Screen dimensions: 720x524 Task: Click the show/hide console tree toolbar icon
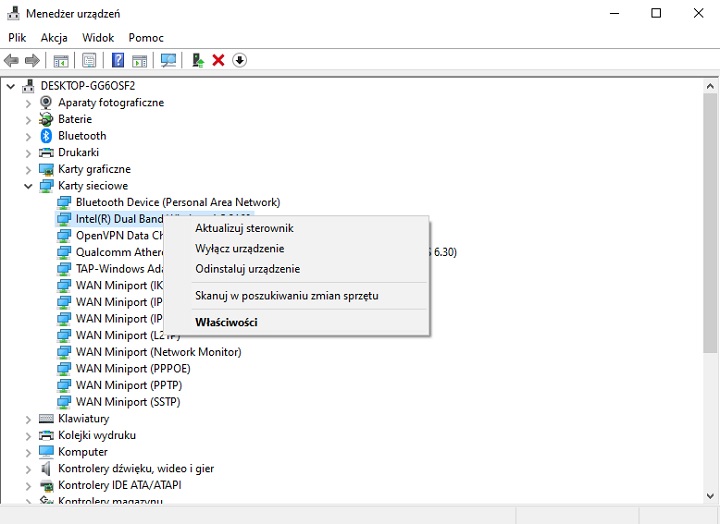(x=61, y=61)
